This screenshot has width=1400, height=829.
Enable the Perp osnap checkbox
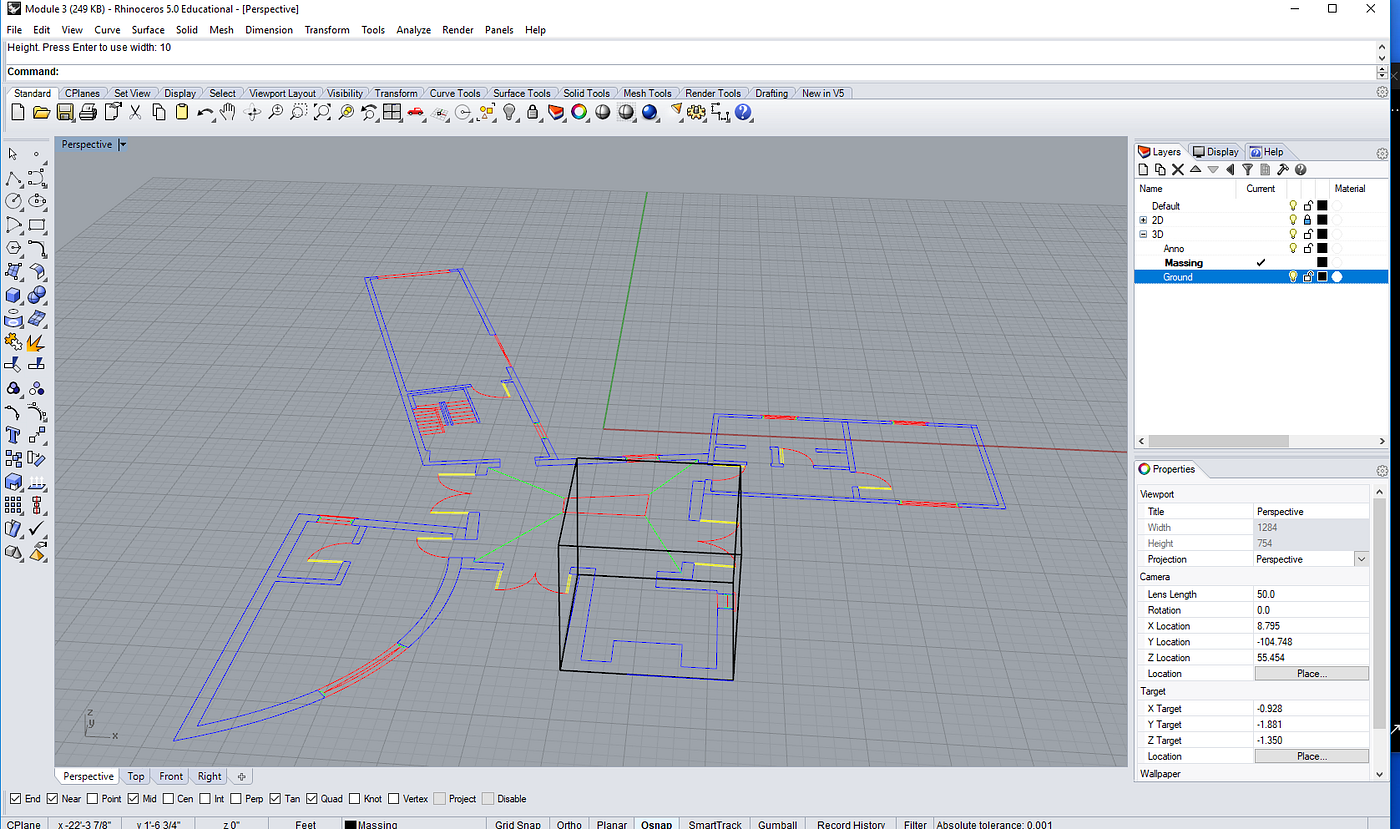pos(234,799)
